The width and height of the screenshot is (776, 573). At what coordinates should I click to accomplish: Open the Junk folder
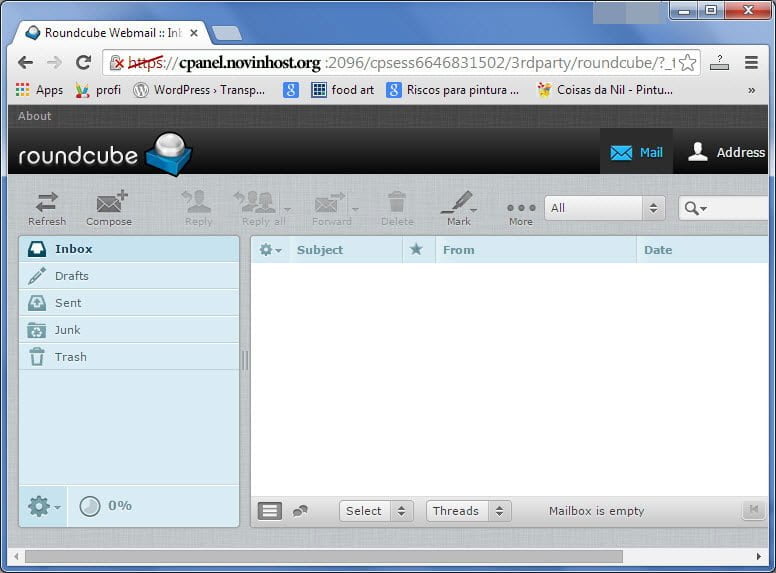129,330
